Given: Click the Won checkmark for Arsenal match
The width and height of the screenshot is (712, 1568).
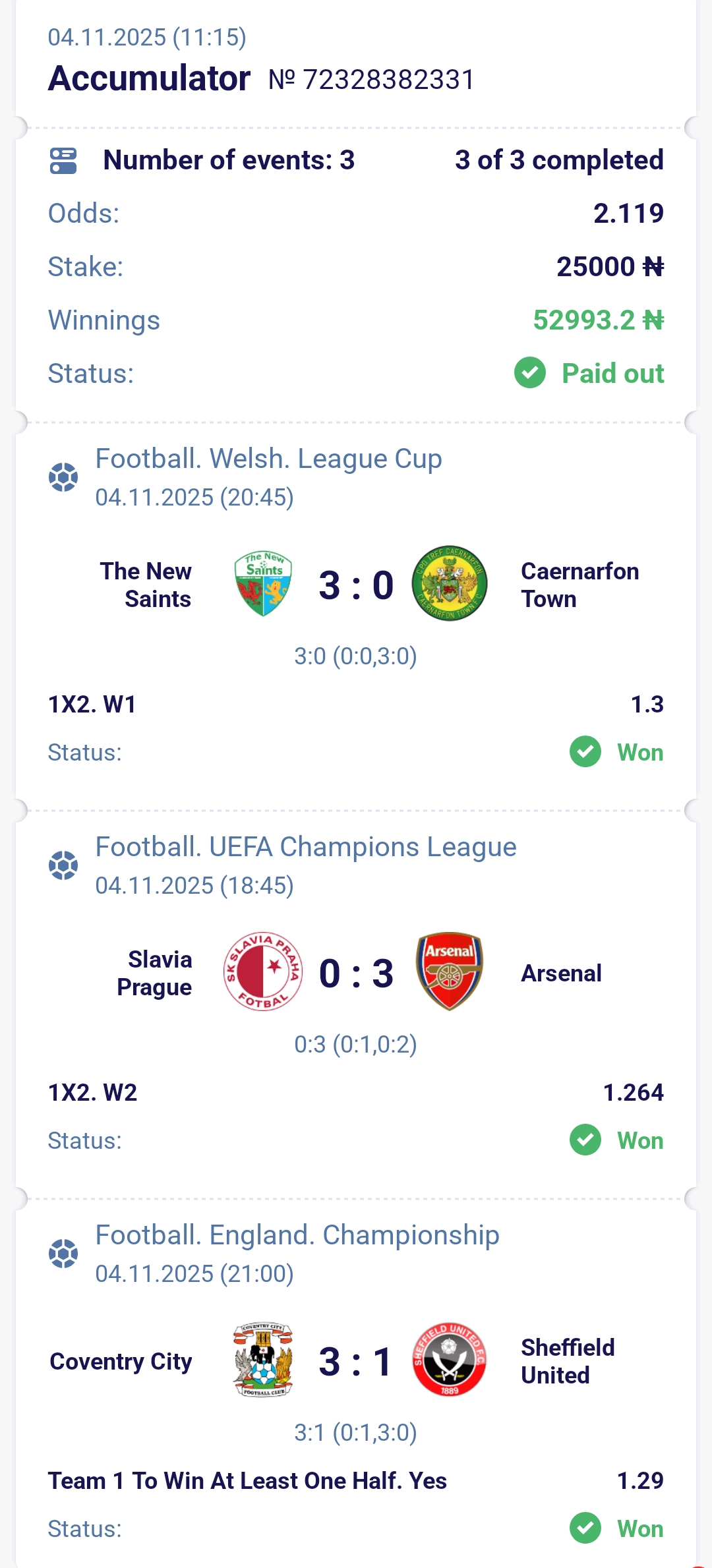Looking at the screenshot, I should [x=585, y=1140].
